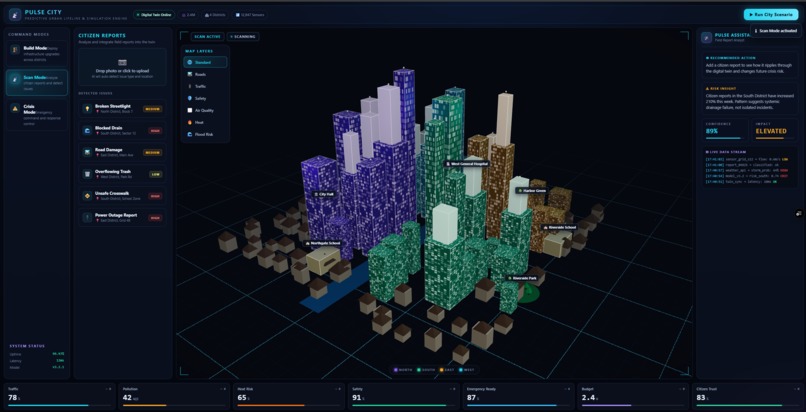806x412 pixels.
Task: Switch to Crisis Mode
Action: 37,114
